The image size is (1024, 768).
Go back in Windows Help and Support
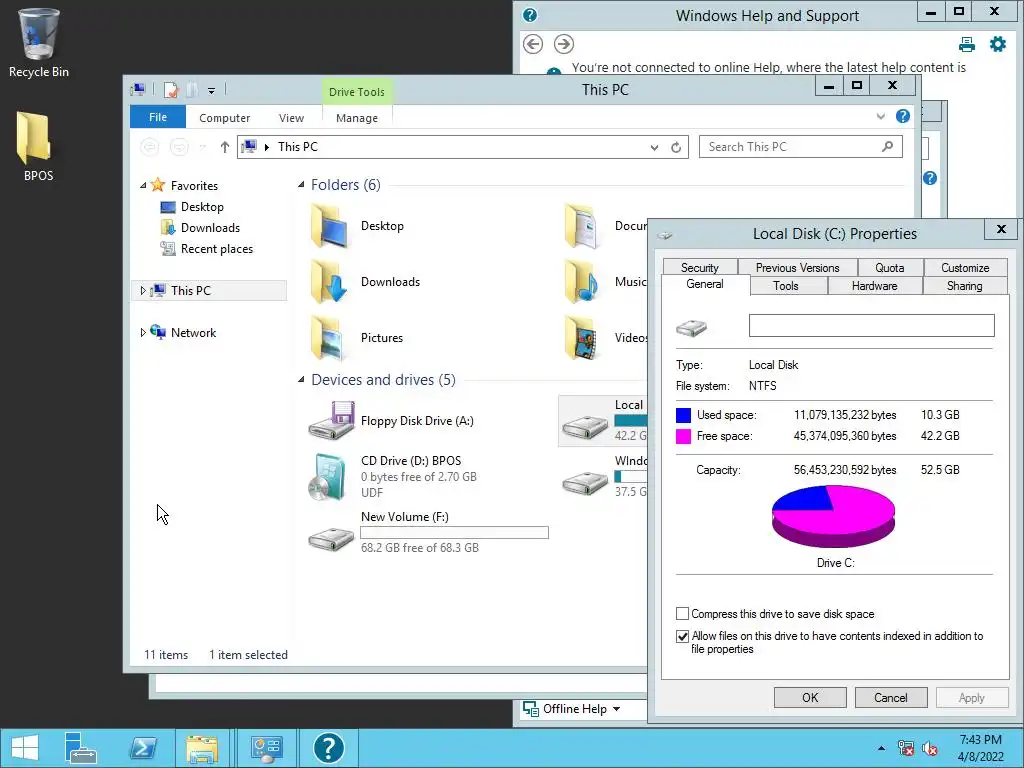(x=533, y=44)
